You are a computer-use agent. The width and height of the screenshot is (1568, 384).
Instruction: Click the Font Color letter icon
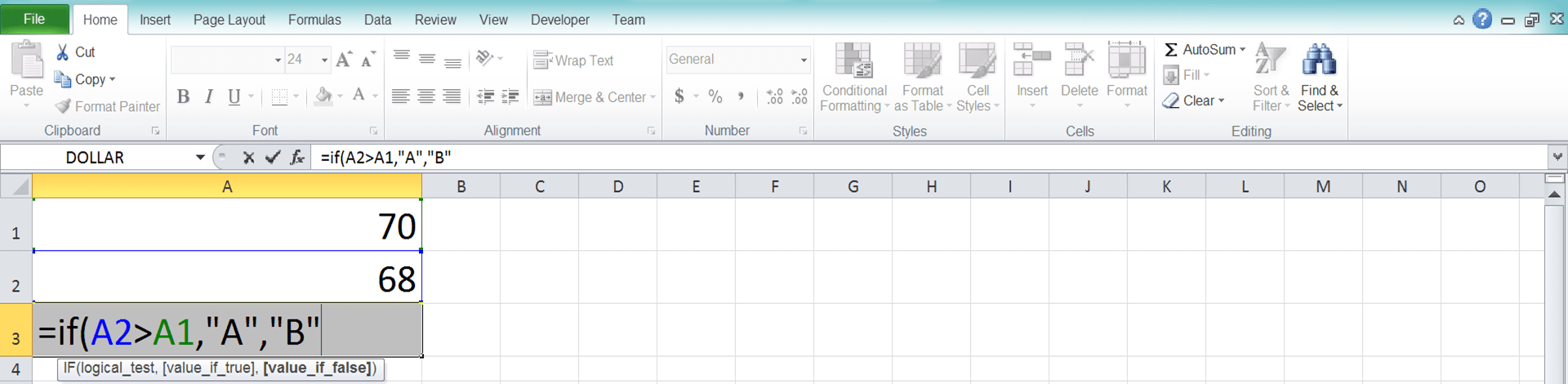[x=359, y=96]
